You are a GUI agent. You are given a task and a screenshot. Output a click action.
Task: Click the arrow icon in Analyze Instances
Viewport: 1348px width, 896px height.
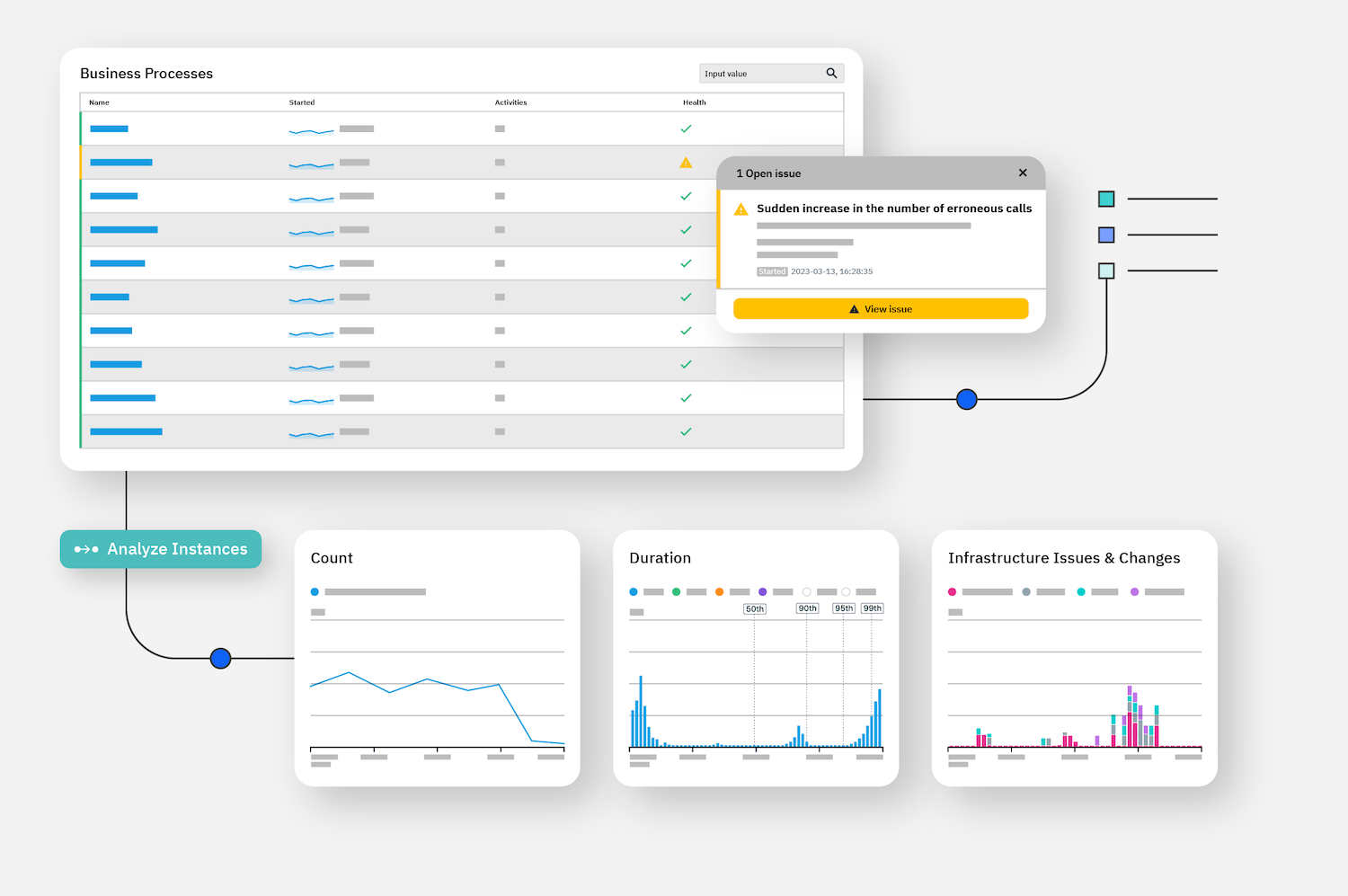coord(86,549)
